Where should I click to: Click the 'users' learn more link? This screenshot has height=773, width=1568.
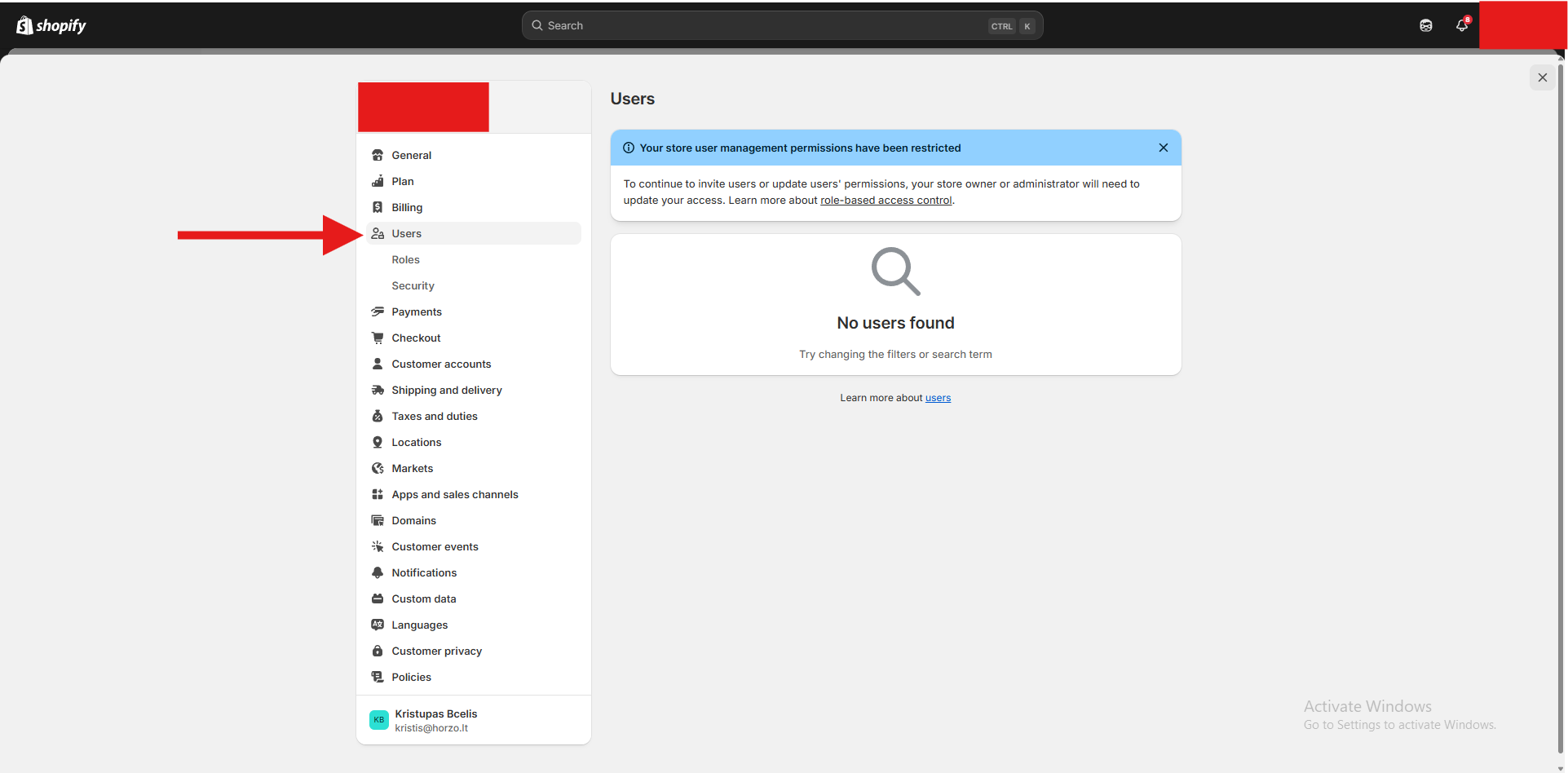[x=937, y=397]
